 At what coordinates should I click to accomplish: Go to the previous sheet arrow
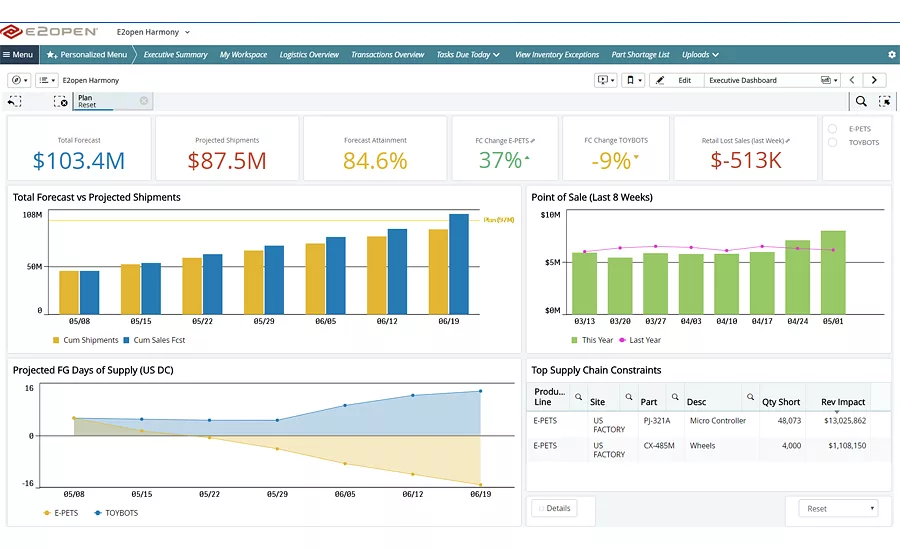[x=852, y=80]
